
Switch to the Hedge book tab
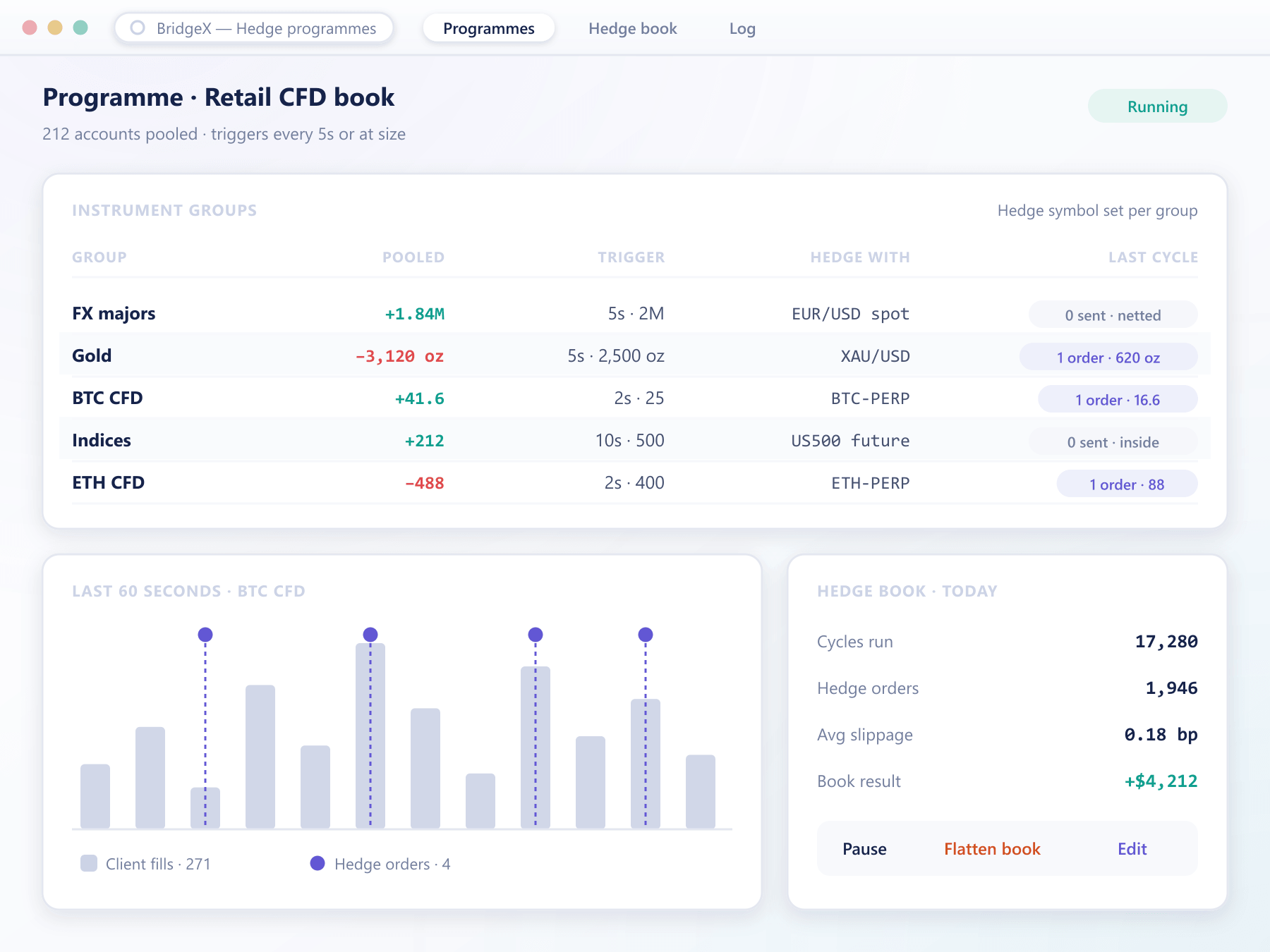click(633, 28)
